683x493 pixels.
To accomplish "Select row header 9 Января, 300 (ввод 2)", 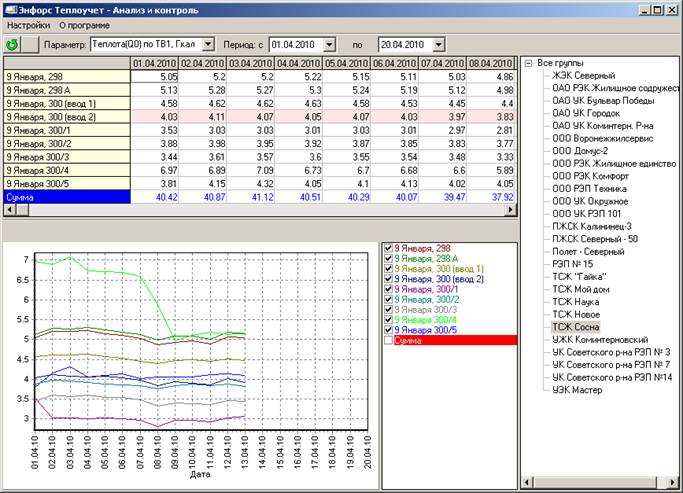I will tap(67, 117).
